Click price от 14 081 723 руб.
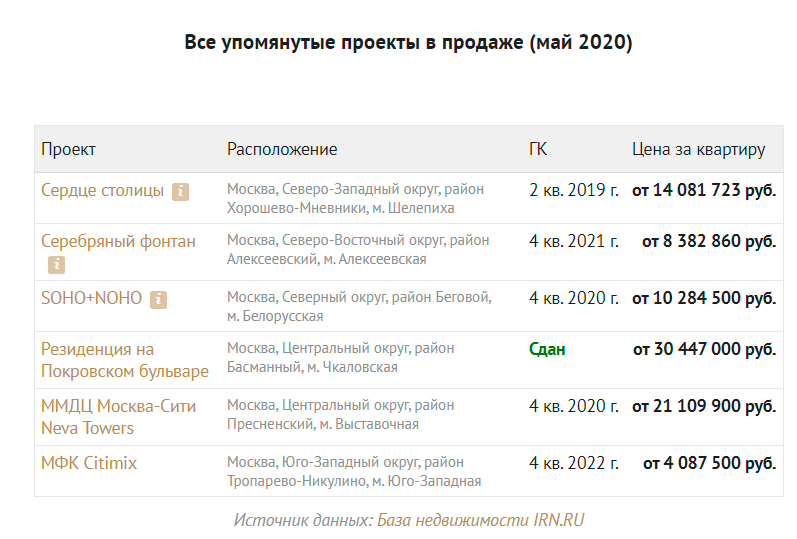Screen dimensions: 797x539 click(x=704, y=190)
